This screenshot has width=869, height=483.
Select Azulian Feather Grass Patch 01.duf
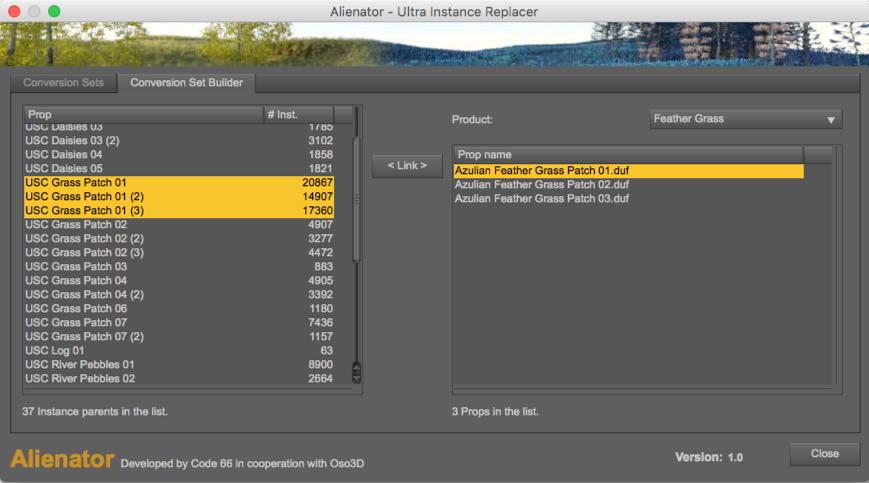(x=628, y=171)
